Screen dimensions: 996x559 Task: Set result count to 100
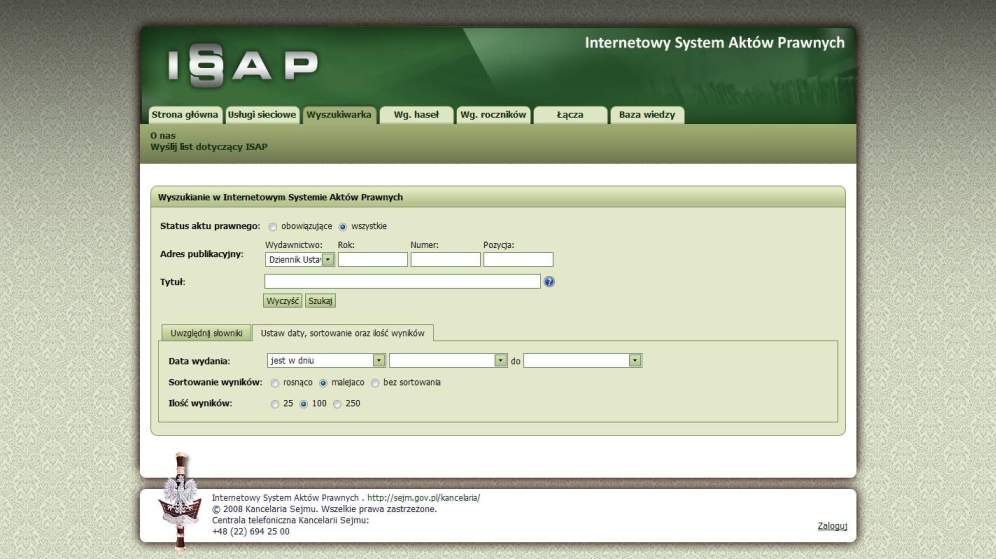304,404
